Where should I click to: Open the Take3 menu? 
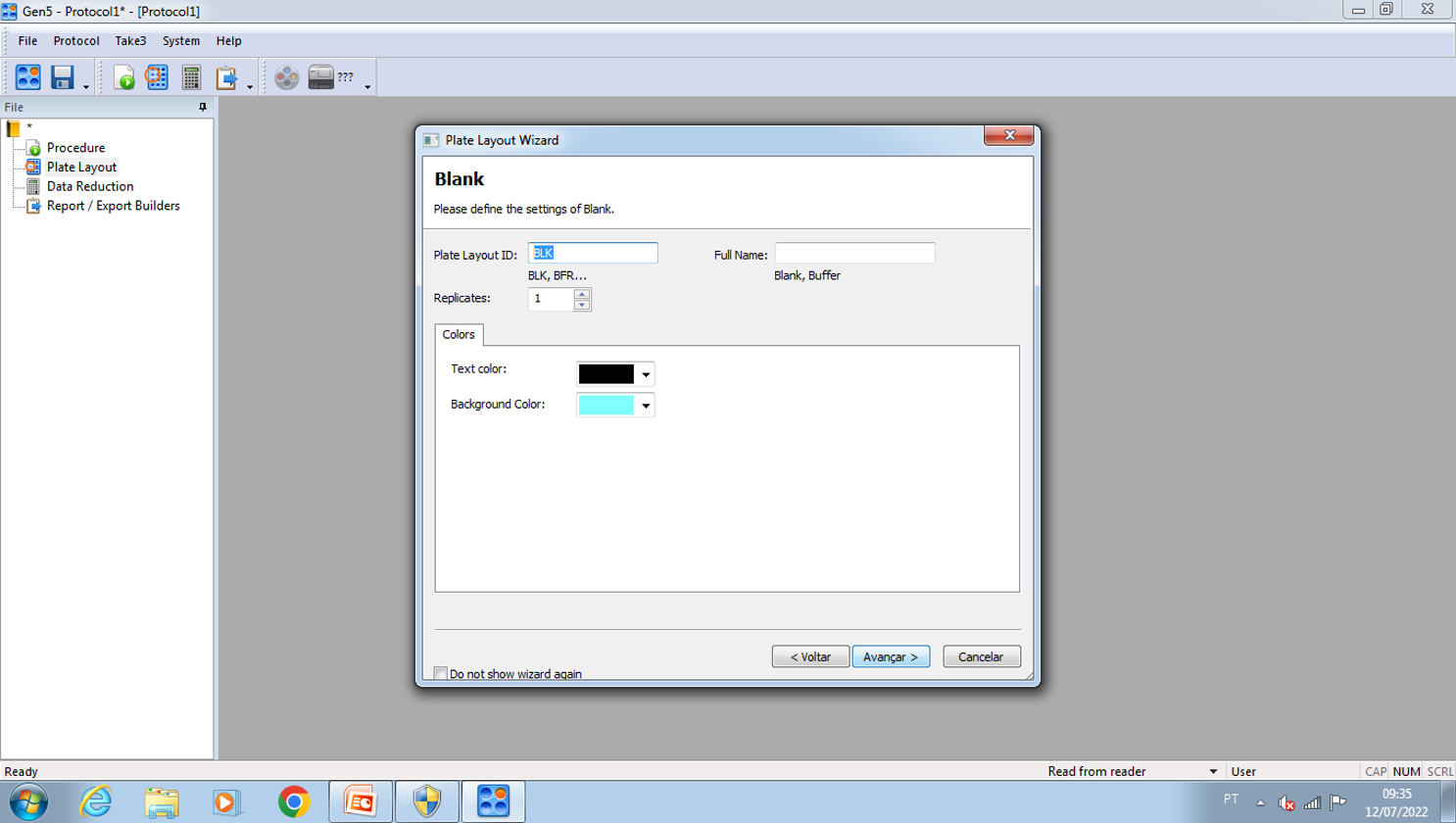click(x=130, y=41)
